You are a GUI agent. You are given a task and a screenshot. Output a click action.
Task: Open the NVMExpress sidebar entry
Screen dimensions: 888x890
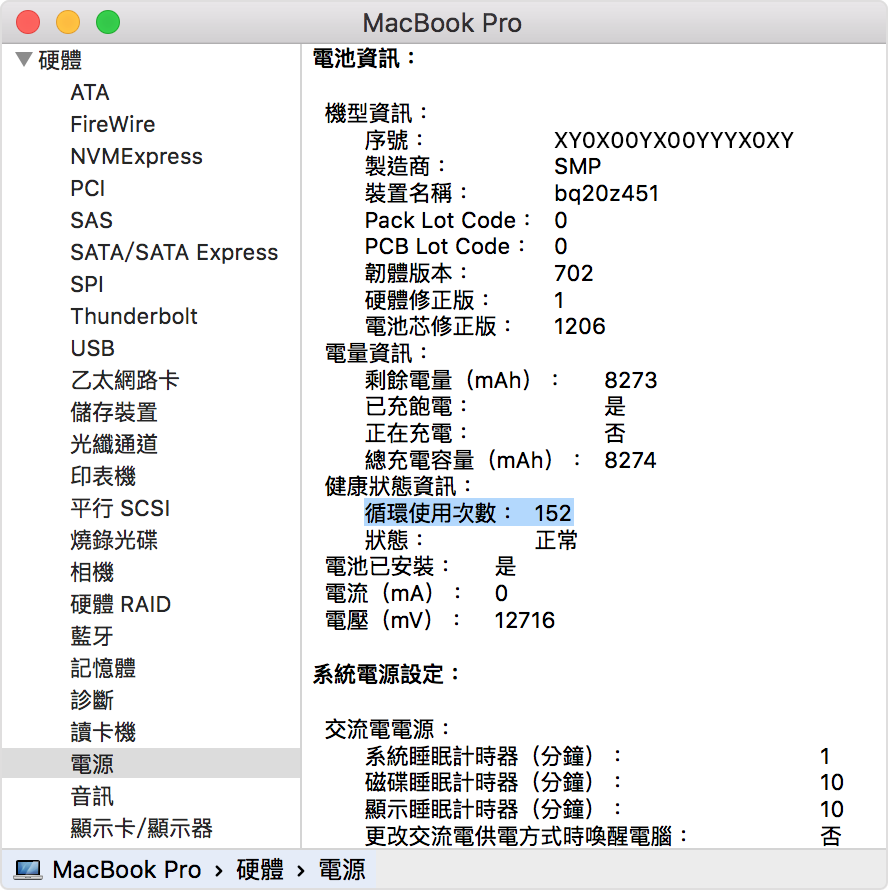pos(136,156)
